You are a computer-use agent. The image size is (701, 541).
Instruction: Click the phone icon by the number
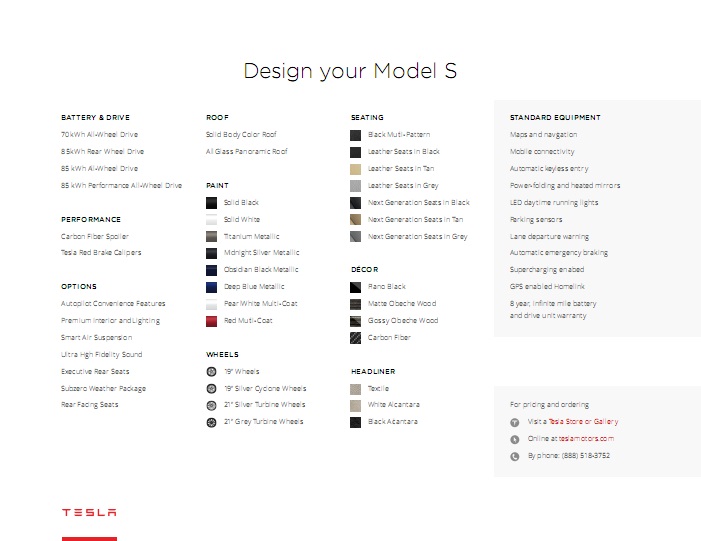(515, 456)
